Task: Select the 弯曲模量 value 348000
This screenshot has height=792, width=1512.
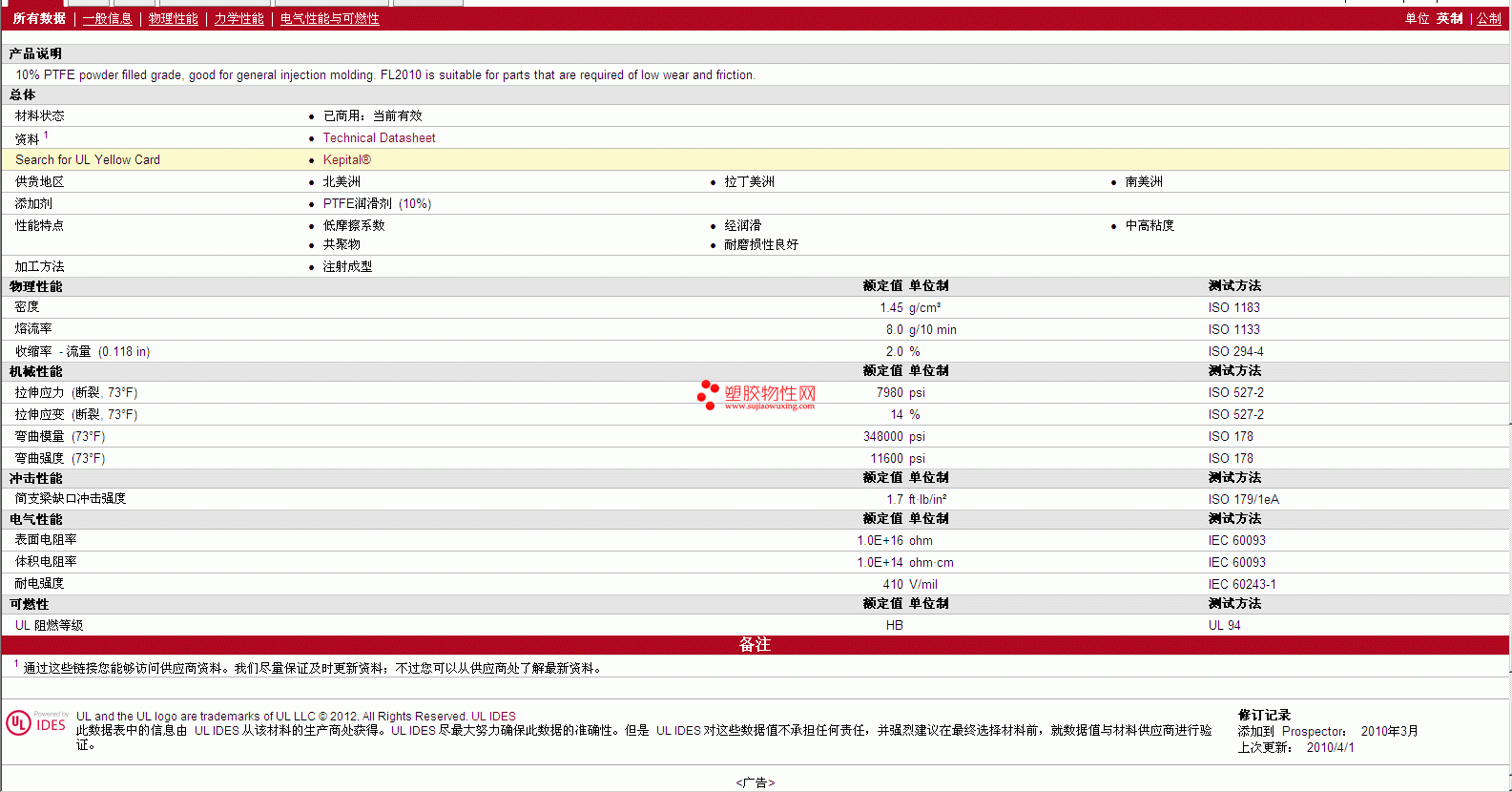Action: [x=883, y=436]
